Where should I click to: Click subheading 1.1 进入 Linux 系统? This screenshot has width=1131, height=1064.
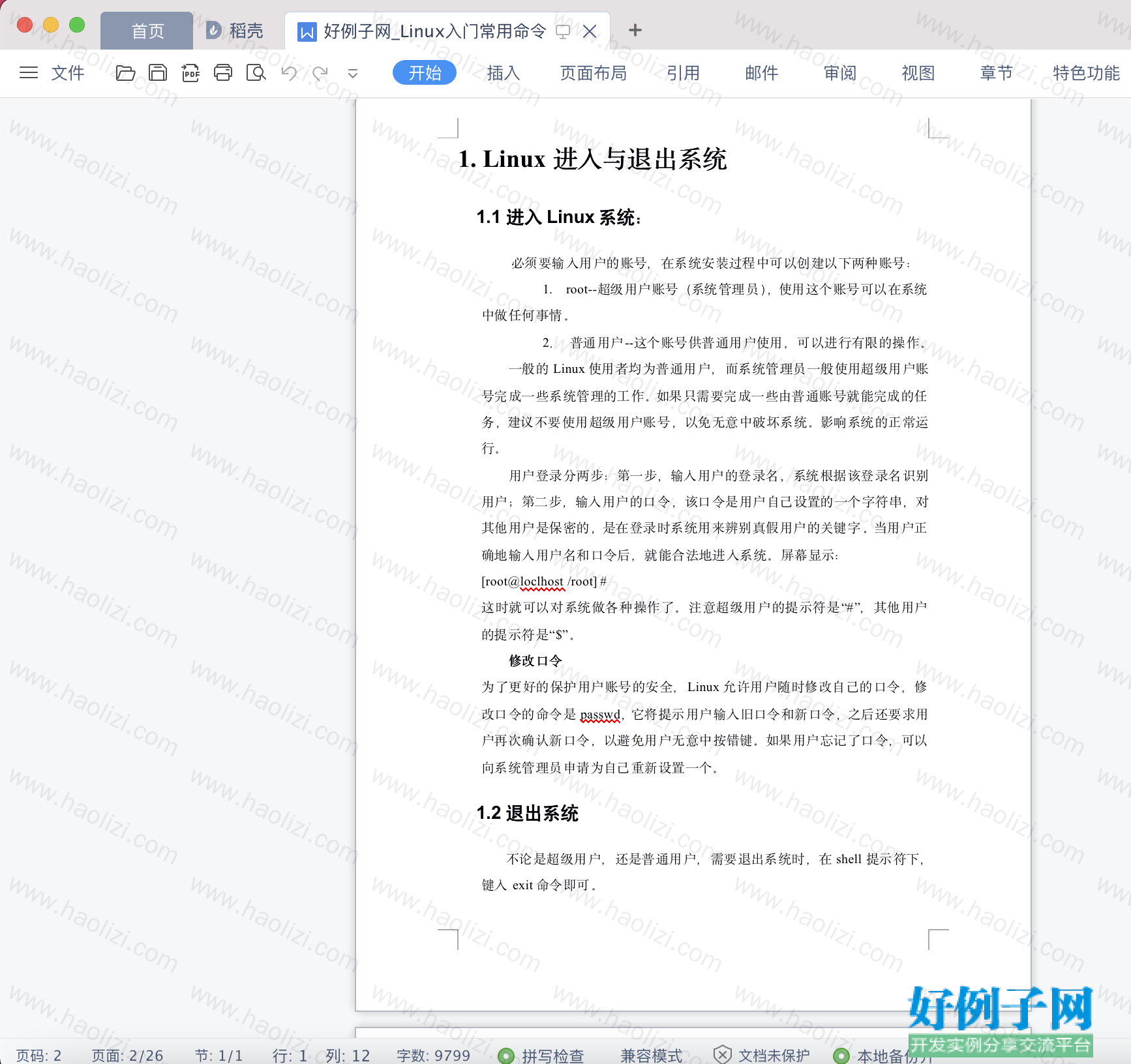pos(558,217)
